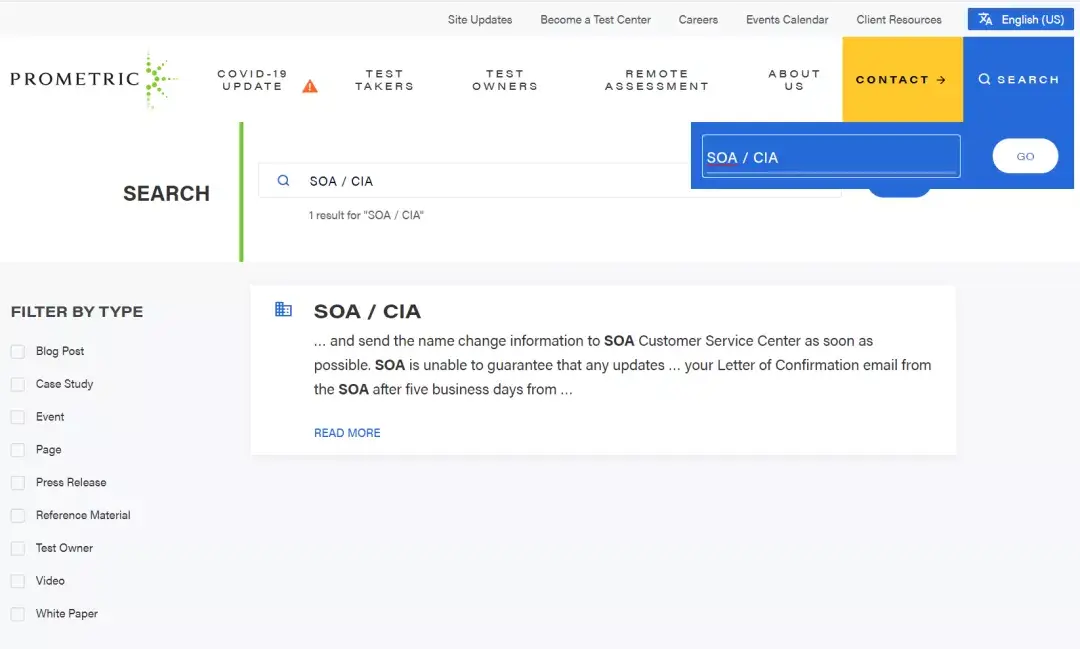Viewport: 1080px width, 649px height.
Task: Click the blue header search input field
Action: point(830,157)
